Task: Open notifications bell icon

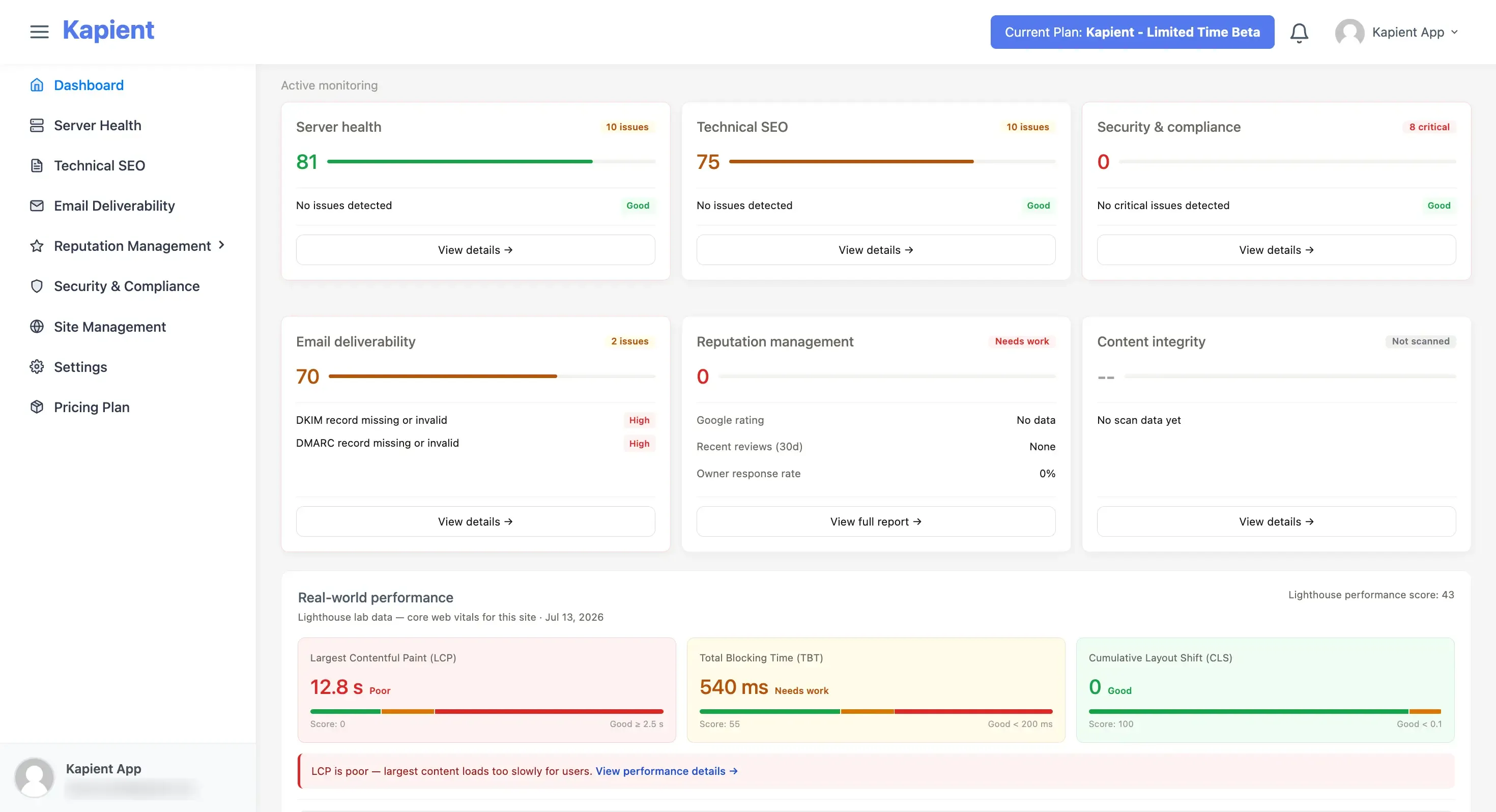Action: tap(1299, 33)
